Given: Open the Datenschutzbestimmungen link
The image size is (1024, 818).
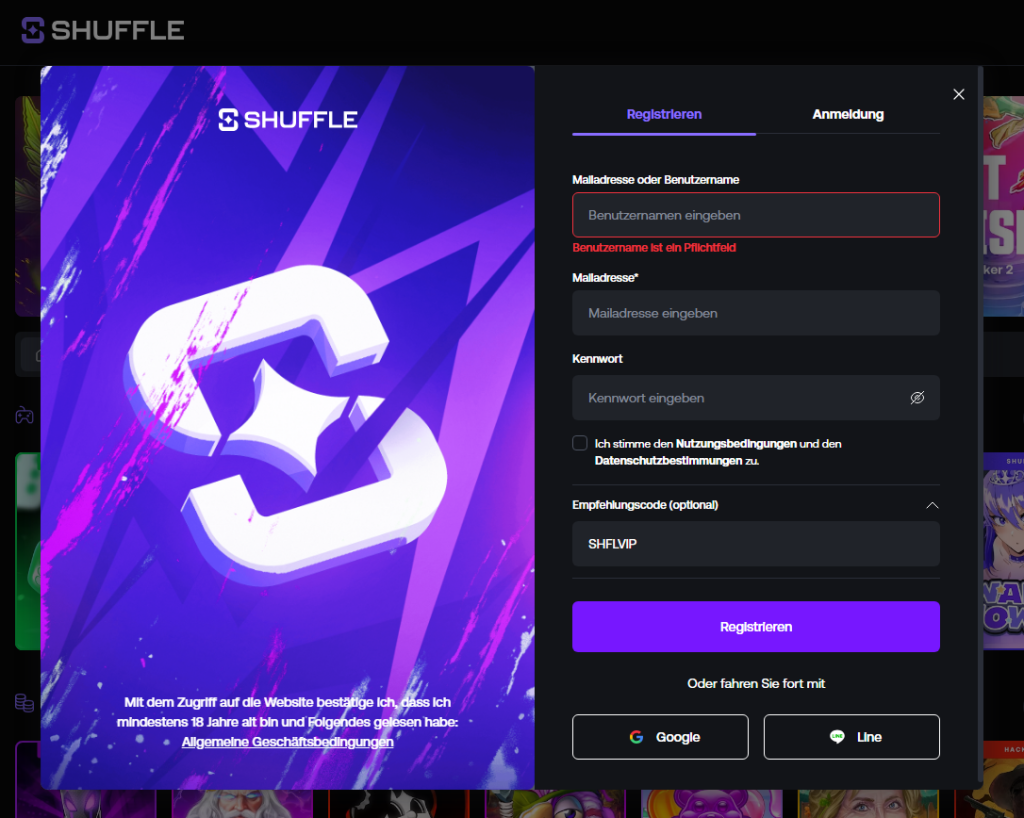Looking at the screenshot, I should coord(668,461).
